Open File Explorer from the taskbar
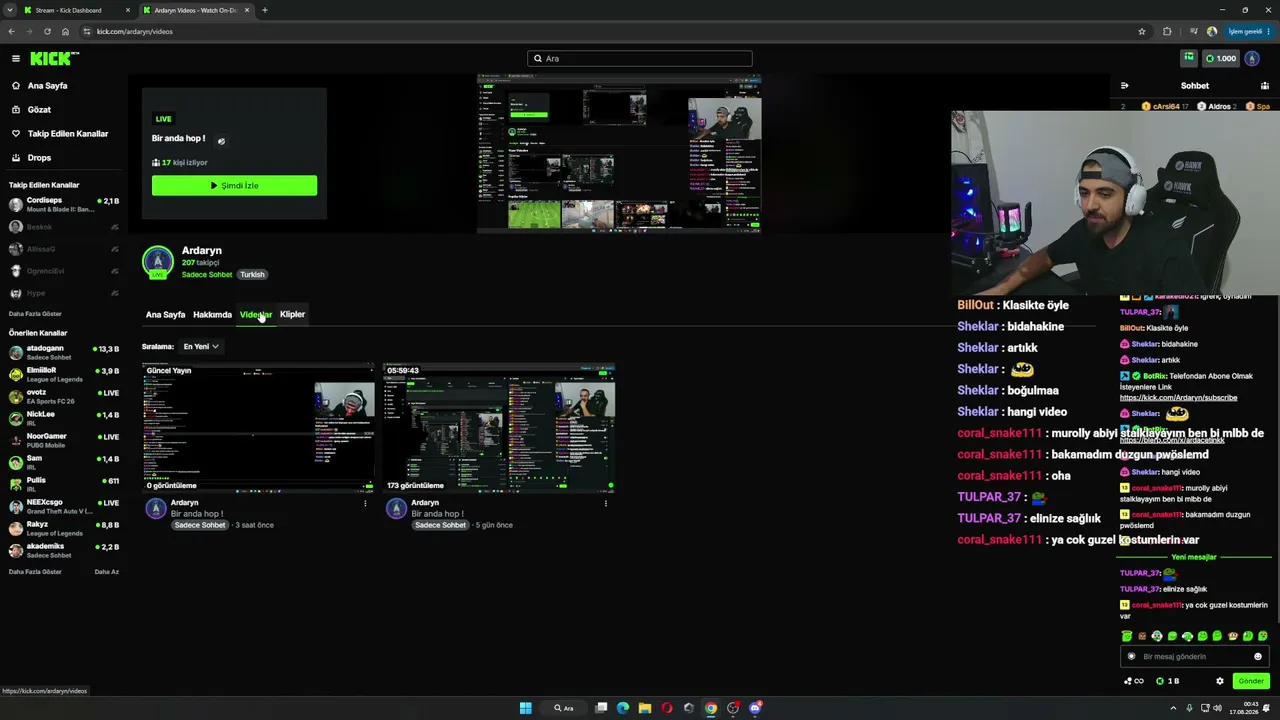The height and width of the screenshot is (720, 1280). click(645, 708)
